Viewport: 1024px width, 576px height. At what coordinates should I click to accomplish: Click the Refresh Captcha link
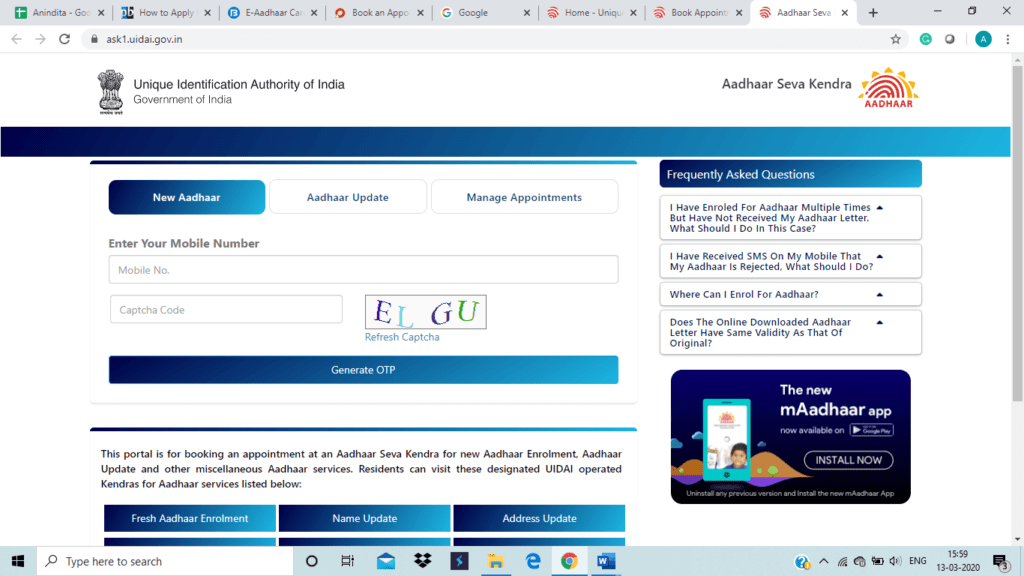[x=402, y=338]
